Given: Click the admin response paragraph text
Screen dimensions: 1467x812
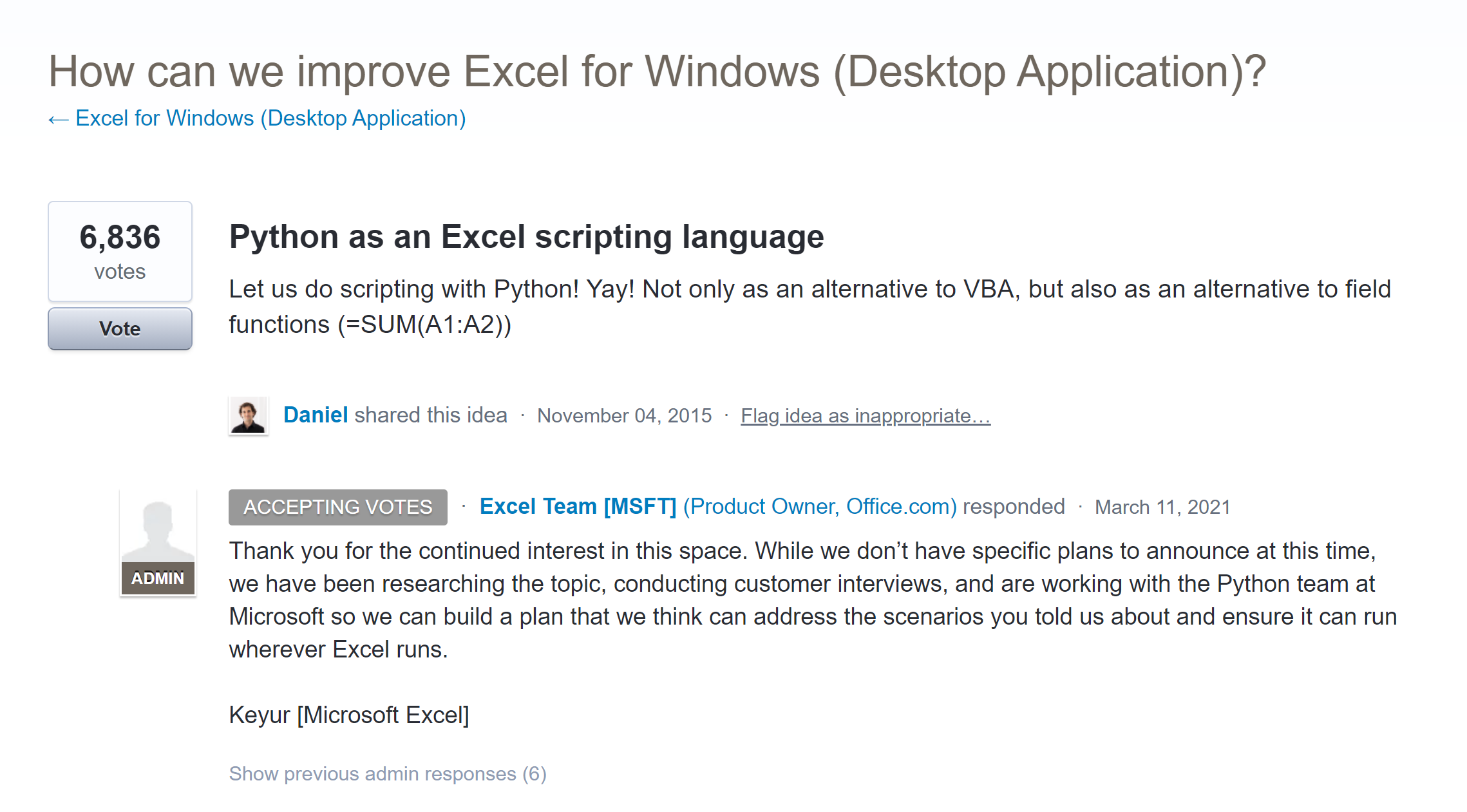Looking at the screenshot, I should tap(811, 600).
